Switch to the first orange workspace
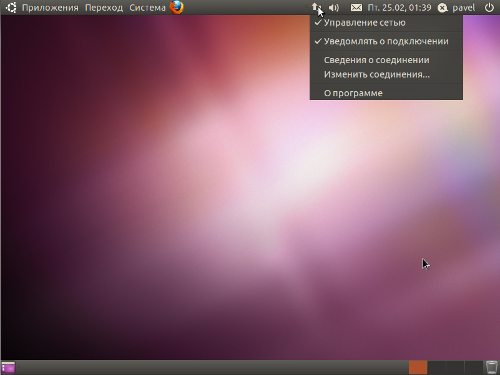 [x=418, y=367]
